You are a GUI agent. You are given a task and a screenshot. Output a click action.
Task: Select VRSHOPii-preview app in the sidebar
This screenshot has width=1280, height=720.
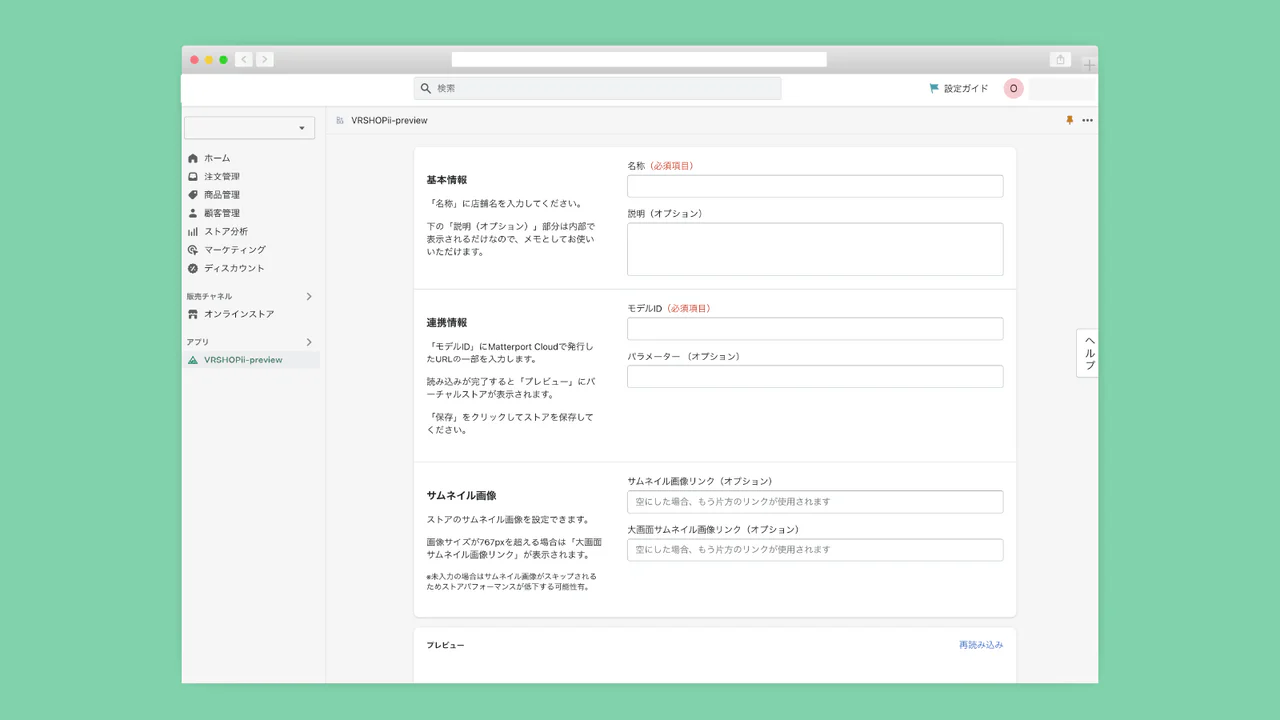pos(251,360)
